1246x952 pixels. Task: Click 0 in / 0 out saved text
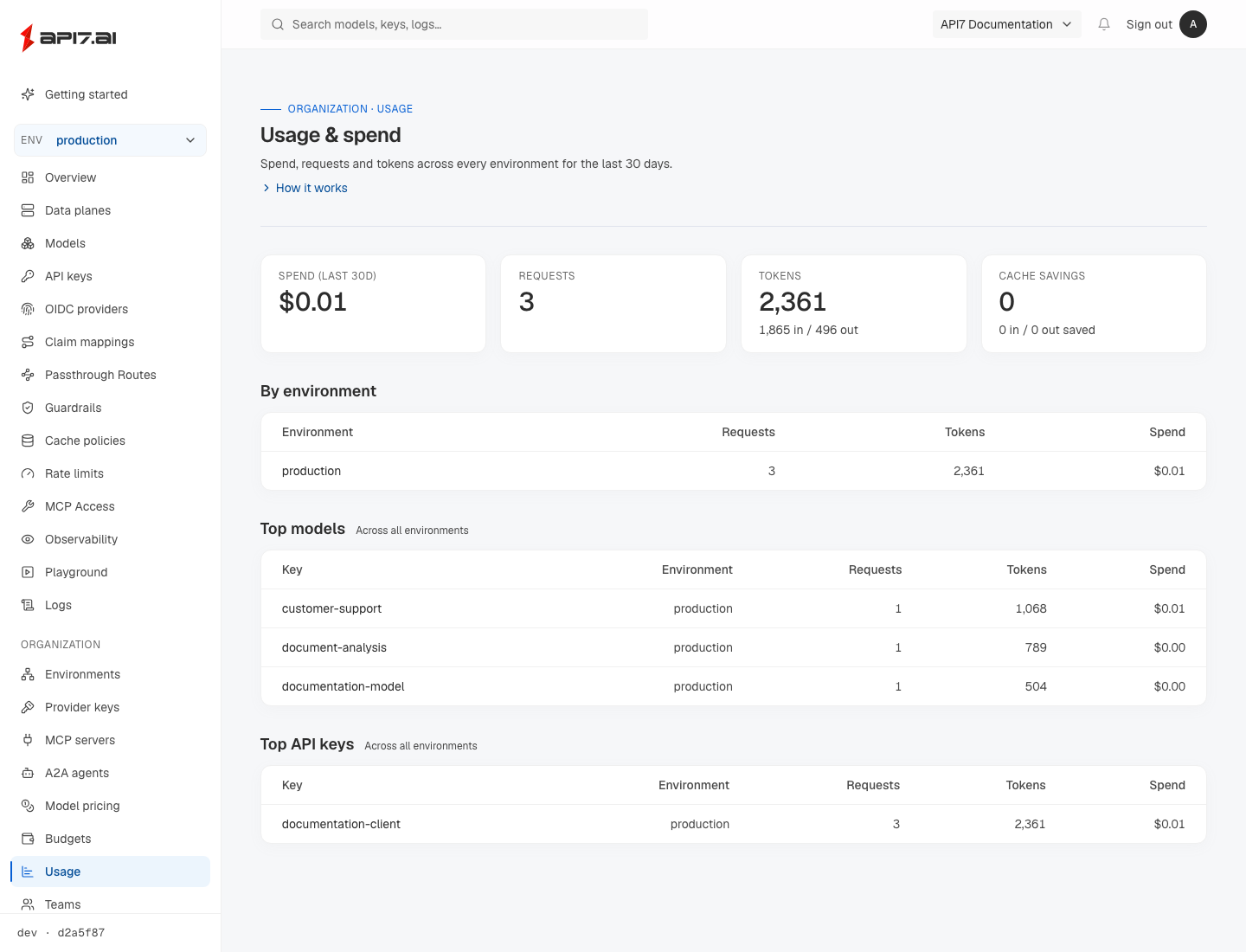click(1047, 330)
